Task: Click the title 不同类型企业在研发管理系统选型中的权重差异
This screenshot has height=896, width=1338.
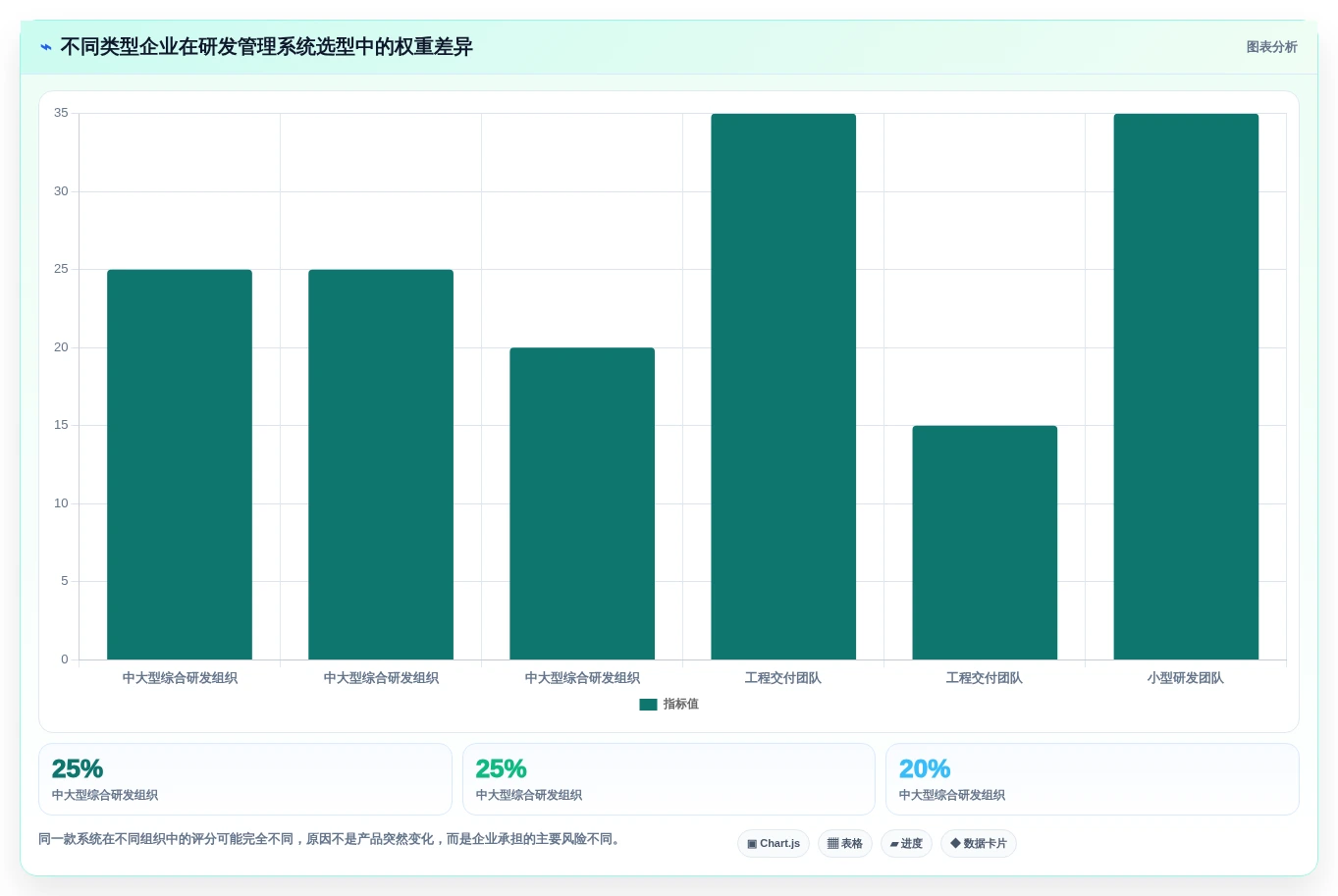Action: 266,47
